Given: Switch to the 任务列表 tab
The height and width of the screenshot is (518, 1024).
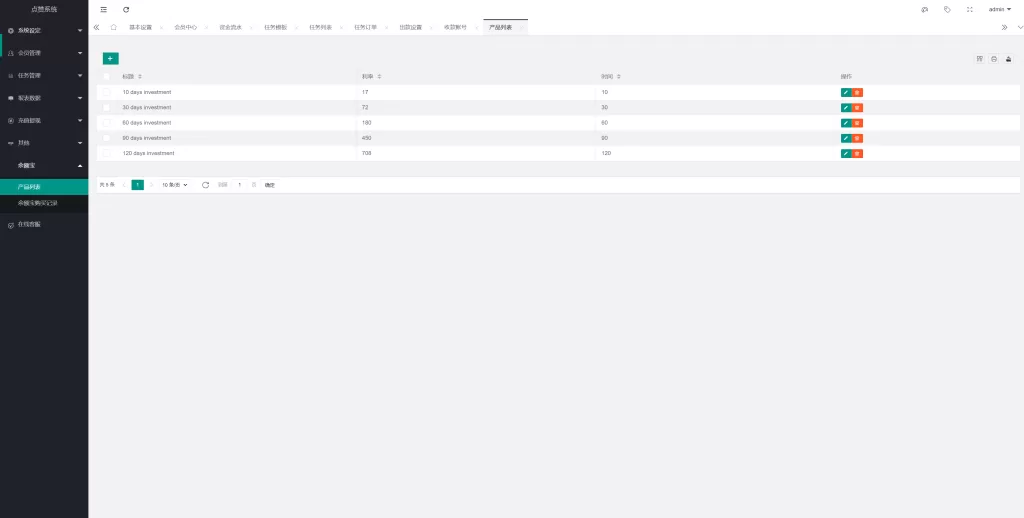Looking at the screenshot, I should [320, 27].
